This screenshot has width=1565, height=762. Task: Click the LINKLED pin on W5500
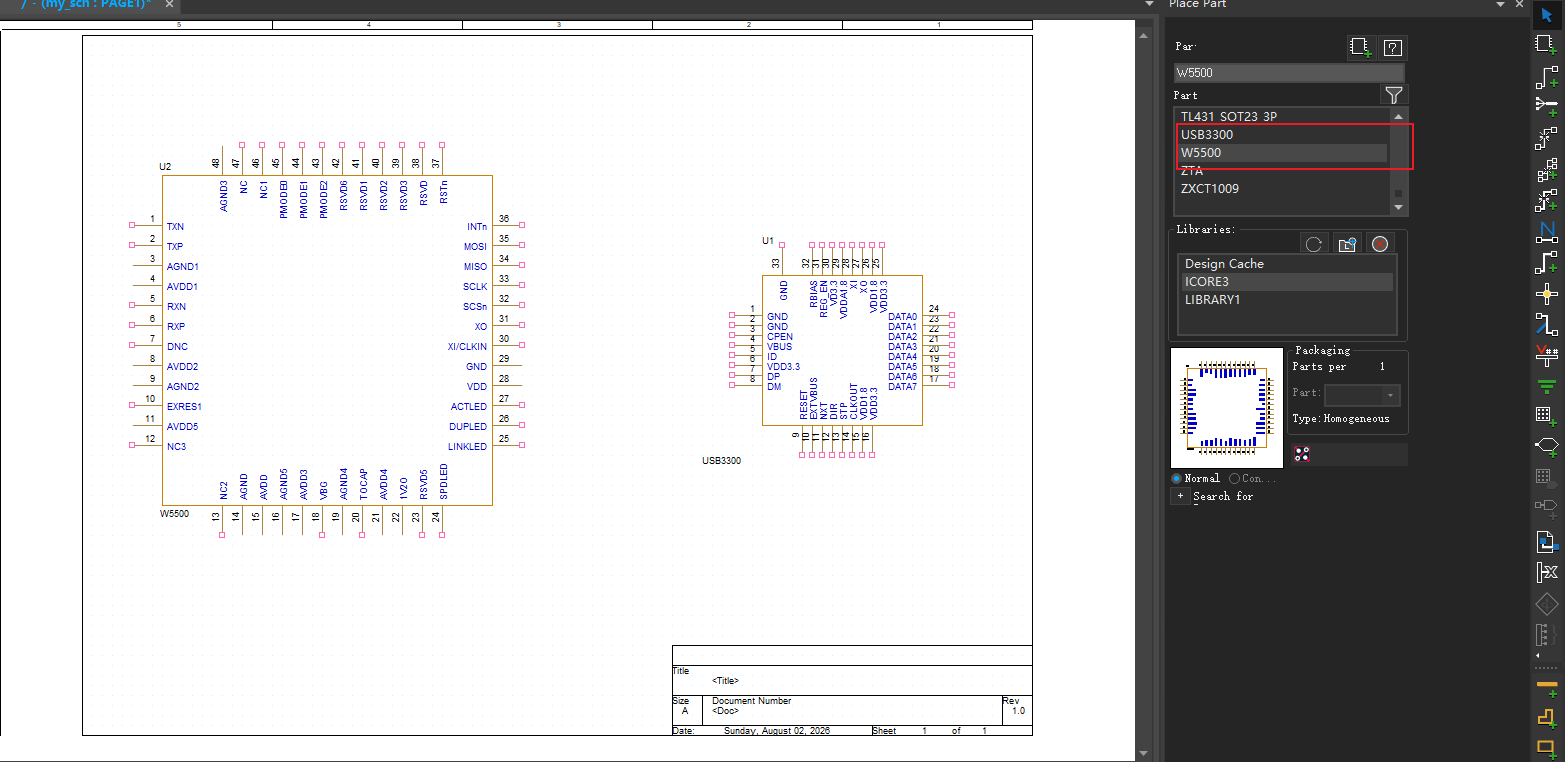(x=468, y=447)
